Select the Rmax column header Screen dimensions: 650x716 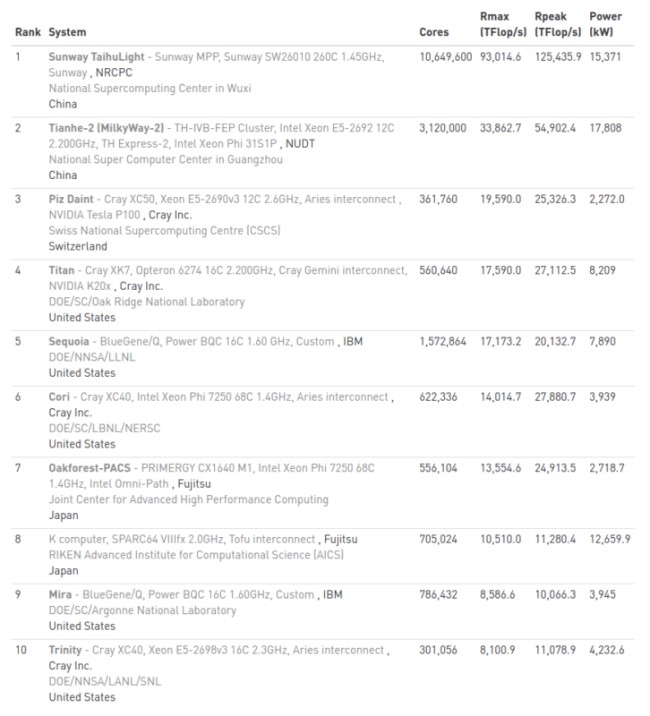[503, 24]
